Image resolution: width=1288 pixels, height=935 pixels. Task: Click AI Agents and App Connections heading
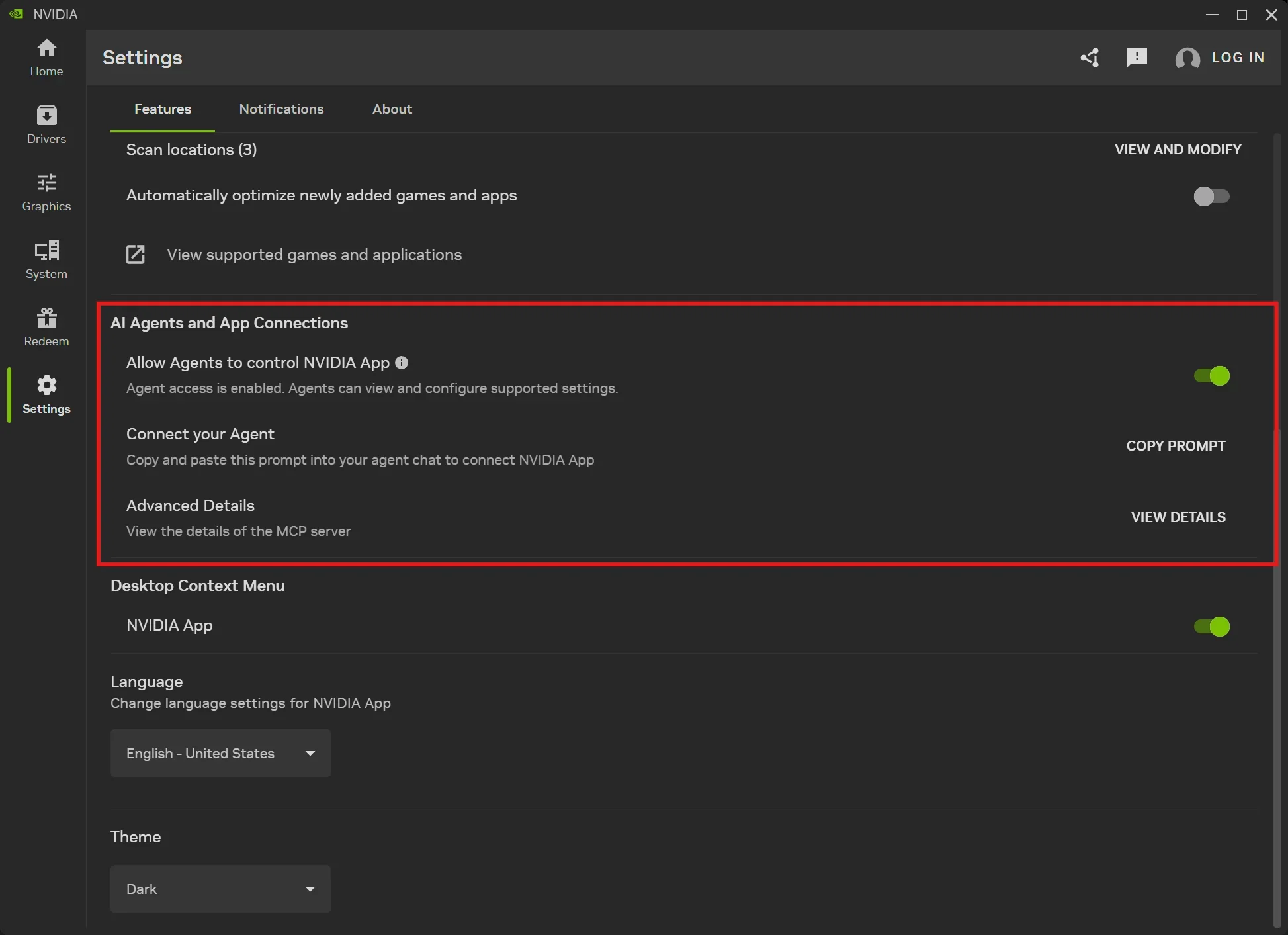point(229,323)
